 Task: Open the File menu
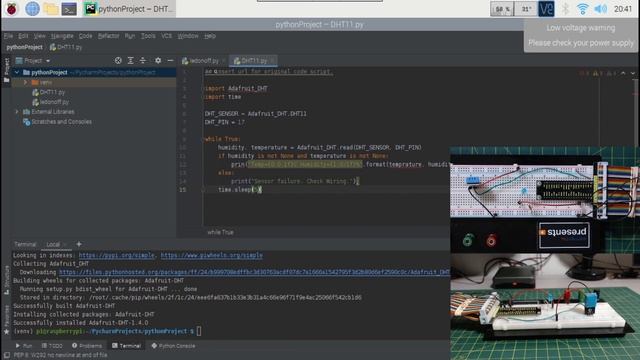point(8,36)
